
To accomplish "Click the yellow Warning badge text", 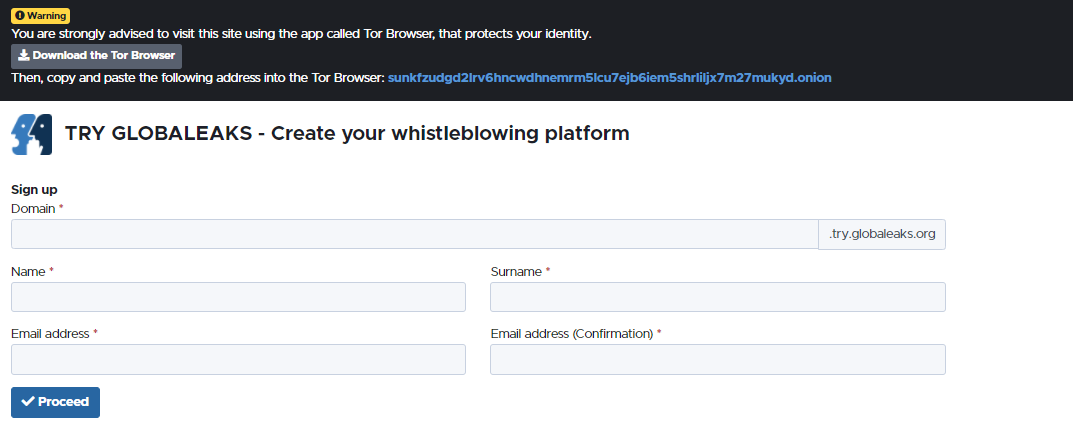I will (46, 16).
